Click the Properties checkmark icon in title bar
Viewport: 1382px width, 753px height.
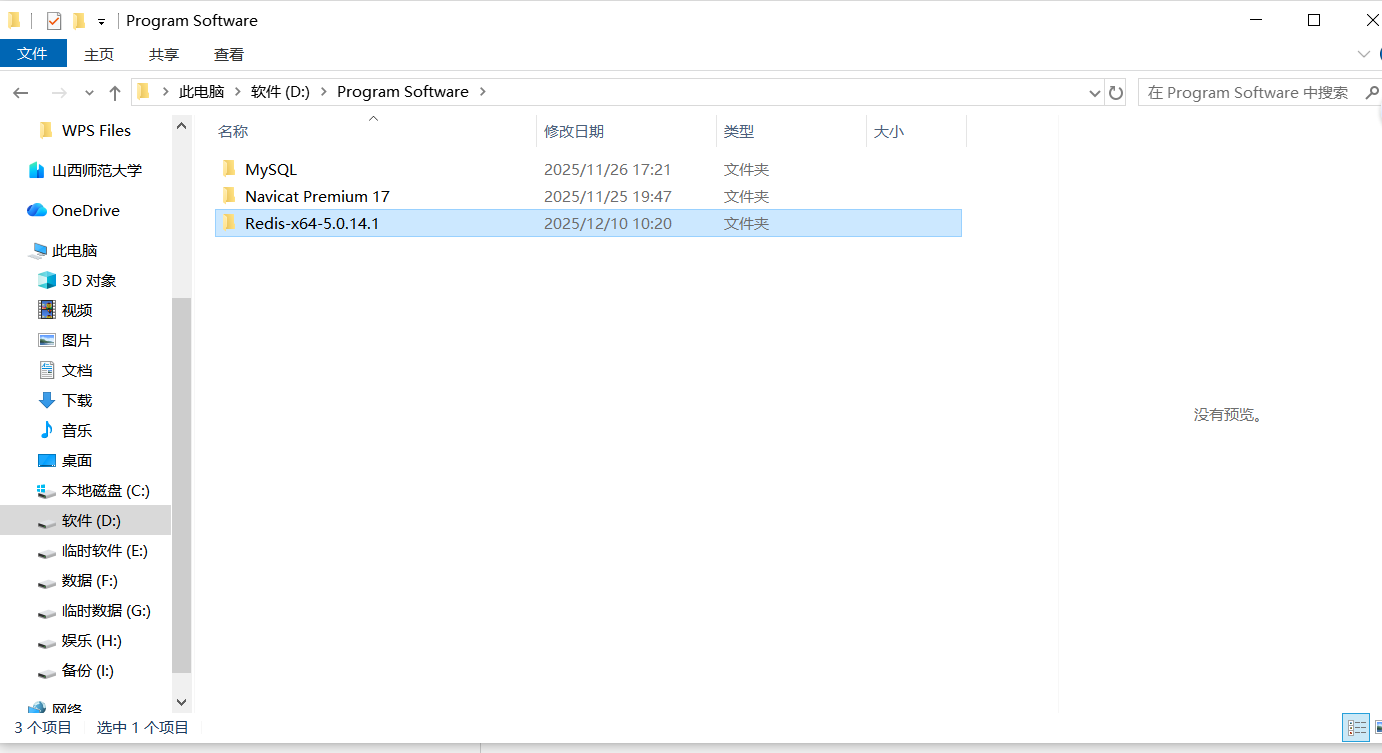coord(54,20)
